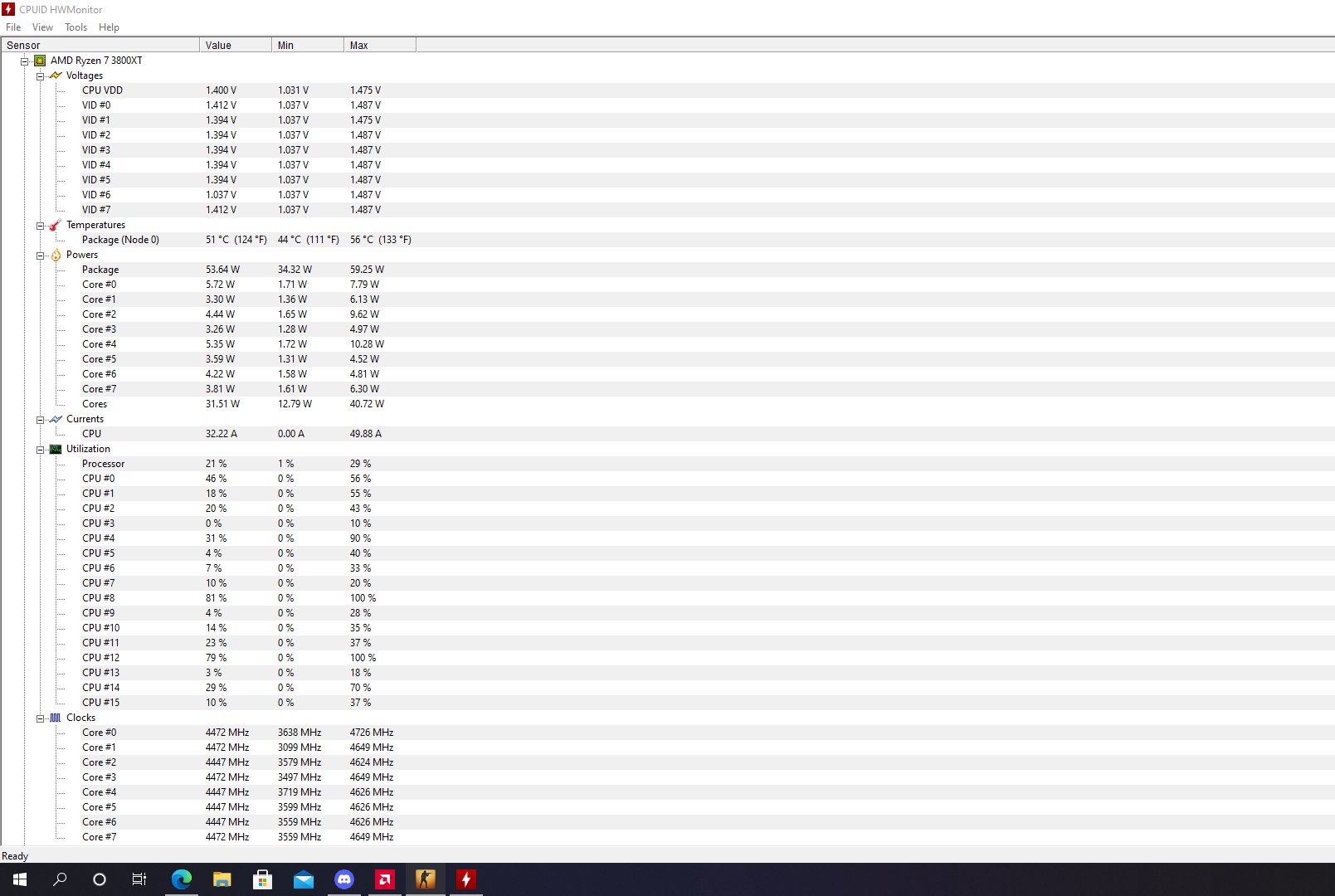Collapse the AMD Ryzen 7 3800XT node

[25, 61]
